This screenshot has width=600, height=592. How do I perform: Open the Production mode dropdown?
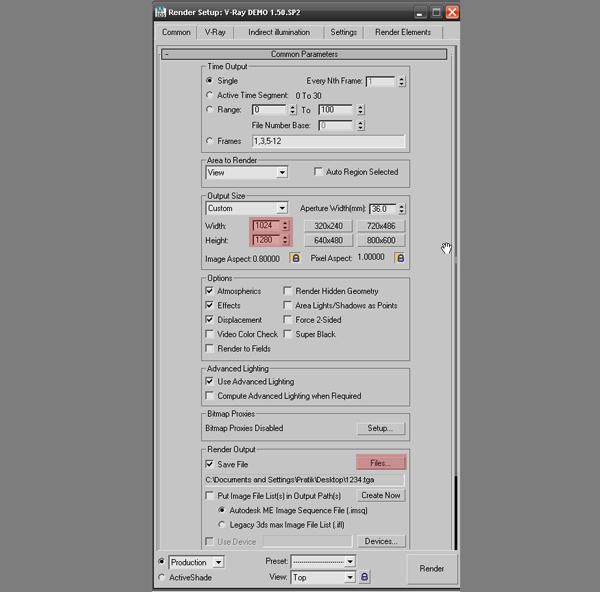(218, 562)
